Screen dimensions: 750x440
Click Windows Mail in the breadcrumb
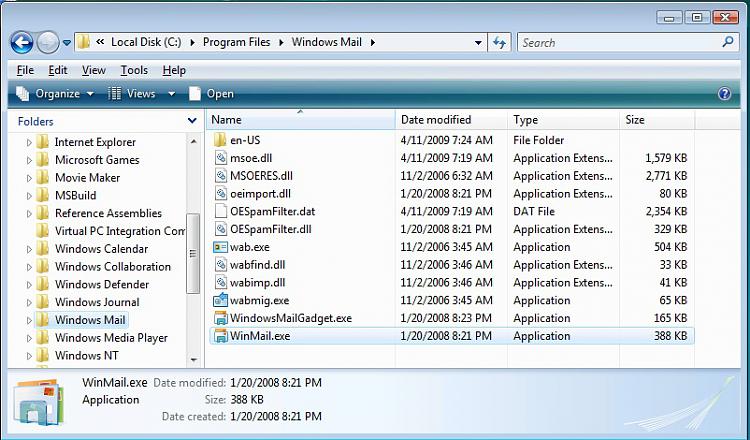click(327, 42)
